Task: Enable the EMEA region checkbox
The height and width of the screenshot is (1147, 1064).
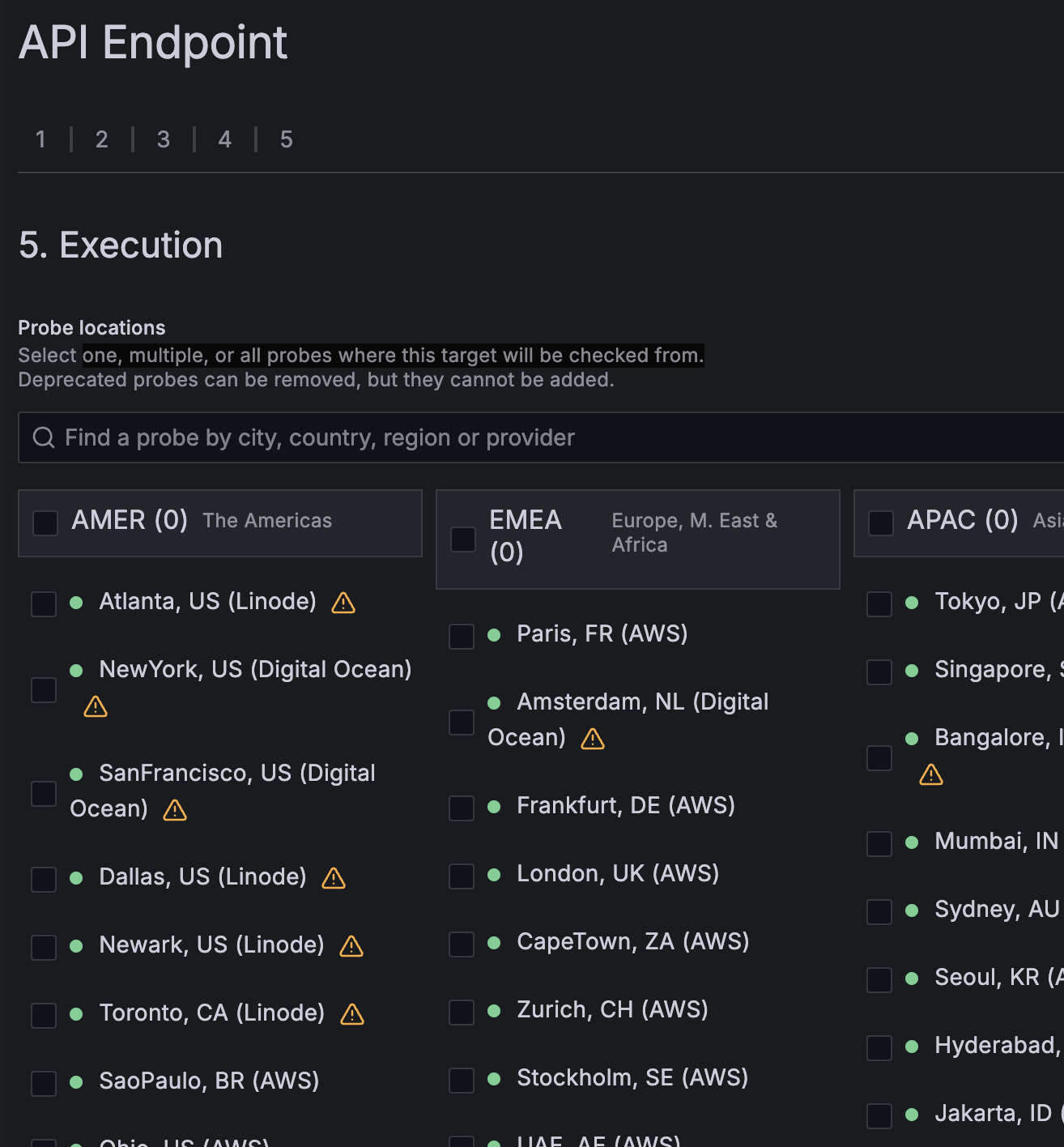Action: coord(462,538)
